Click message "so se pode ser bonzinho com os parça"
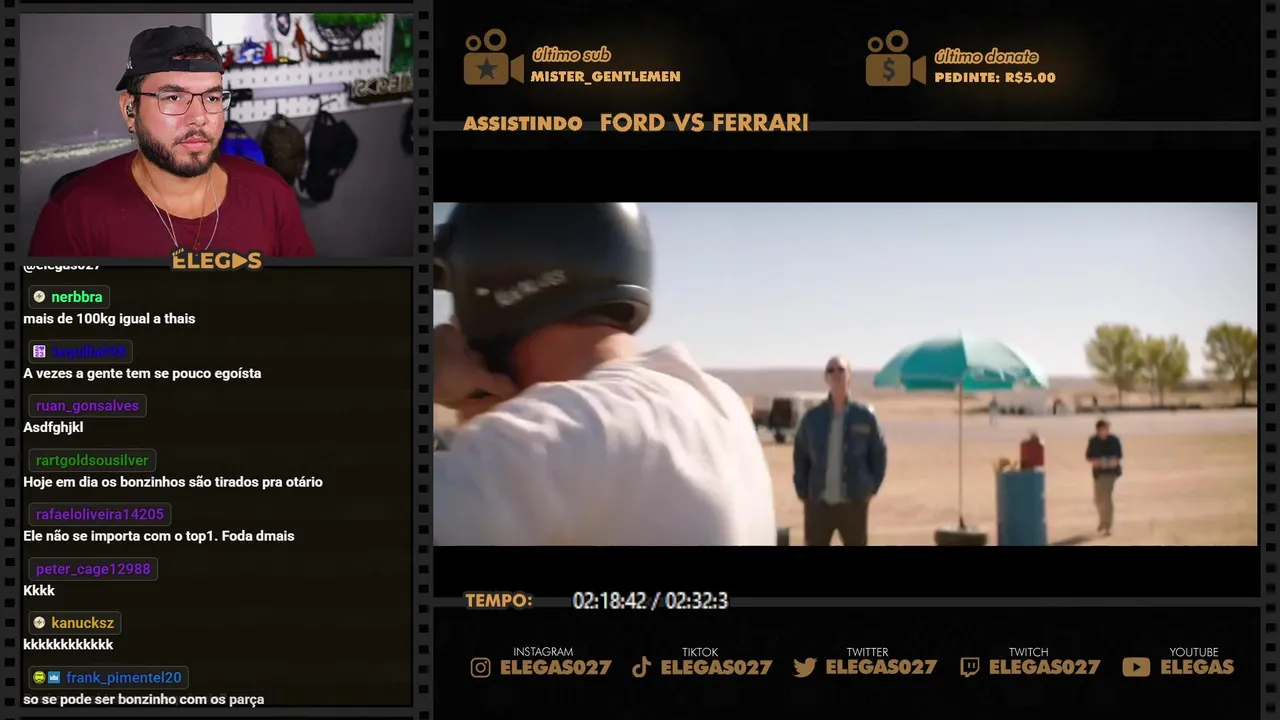Screen dimensions: 1280x720 click(143, 699)
